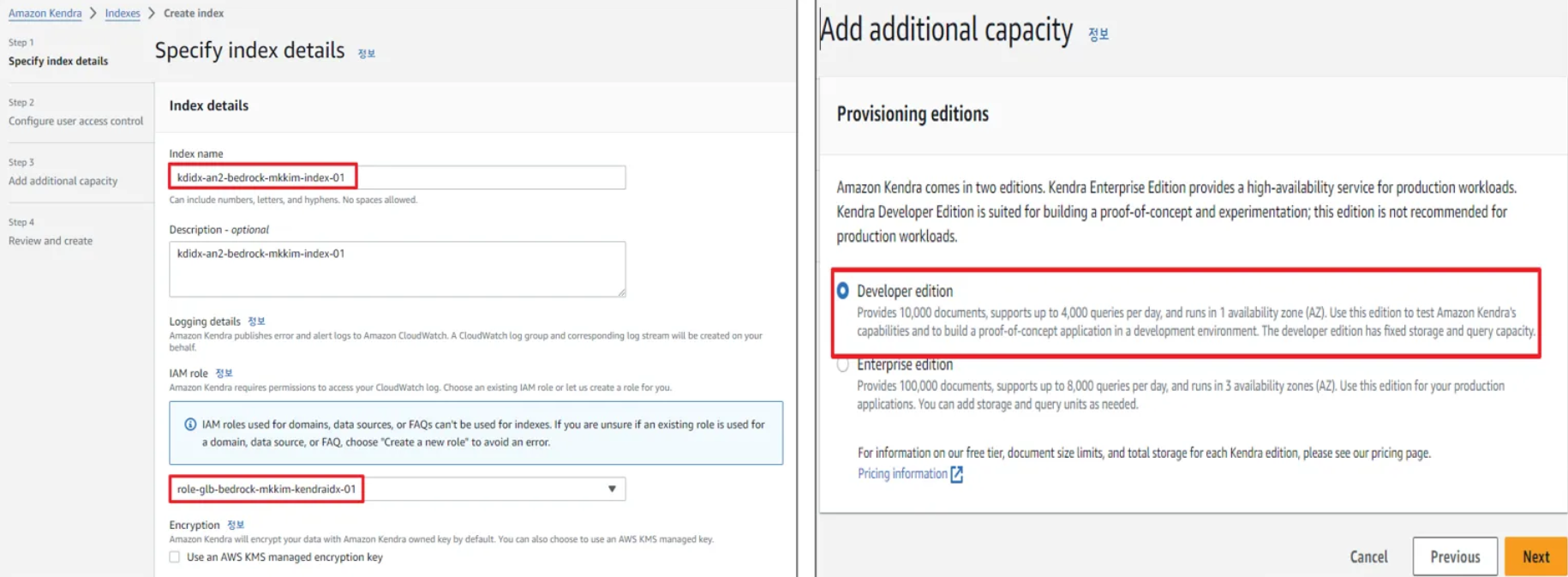
Task: Select the Enterprise edition radio button
Action: coord(843,365)
